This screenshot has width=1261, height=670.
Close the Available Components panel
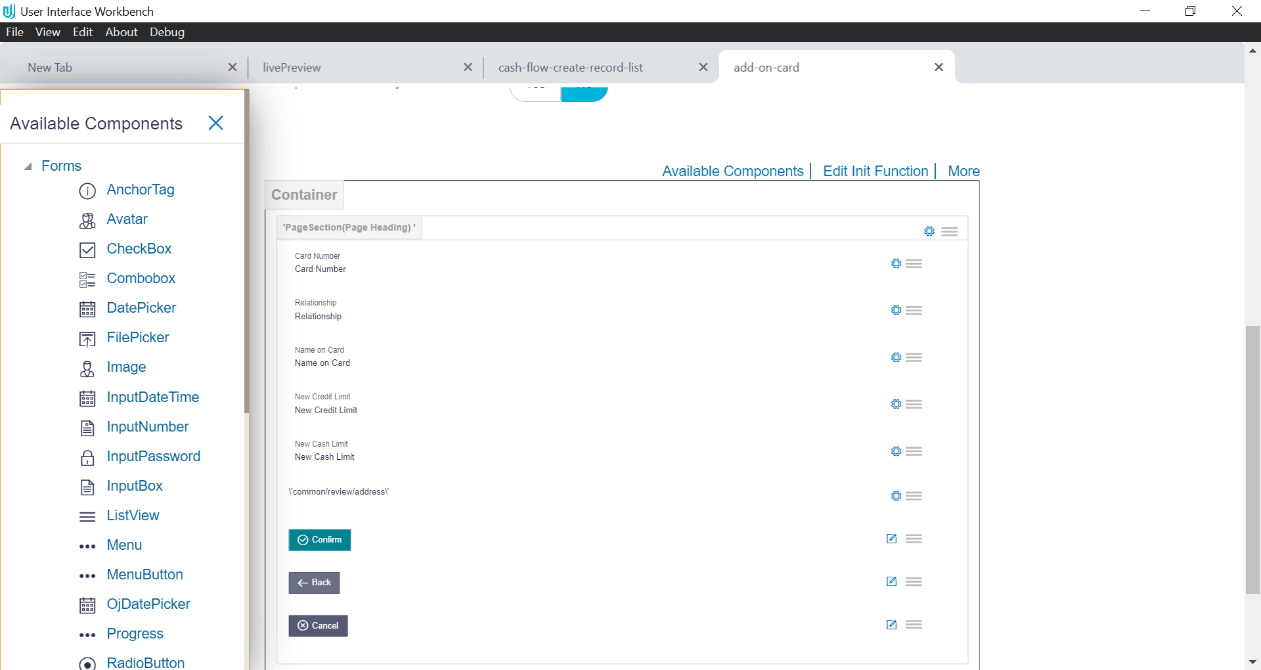pos(215,123)
